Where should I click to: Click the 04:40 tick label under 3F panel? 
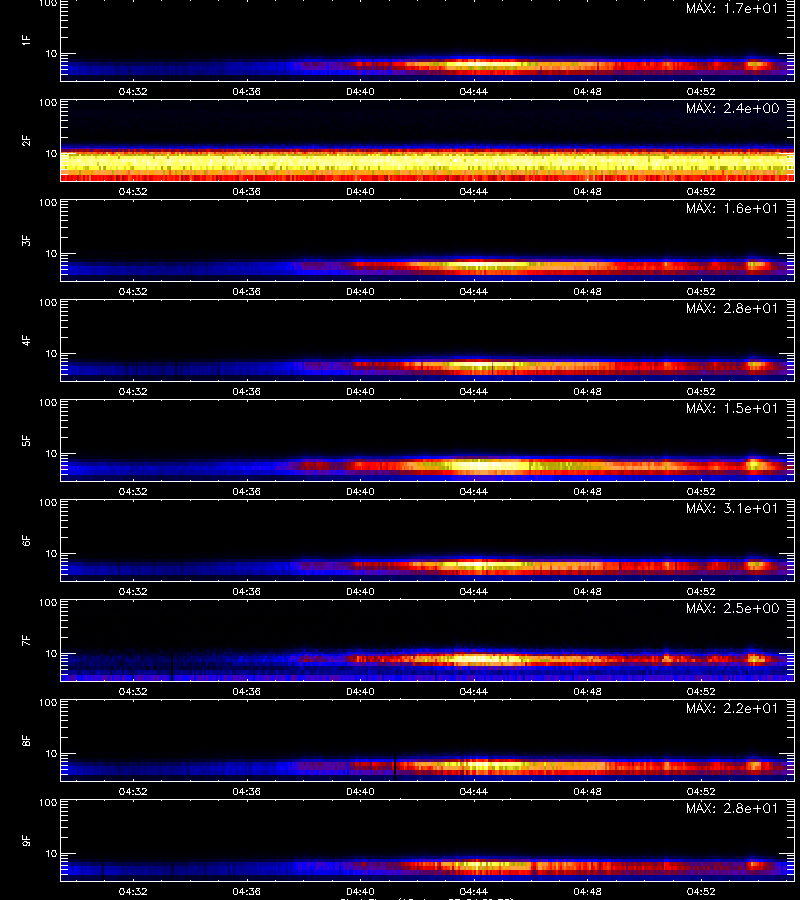360,292
